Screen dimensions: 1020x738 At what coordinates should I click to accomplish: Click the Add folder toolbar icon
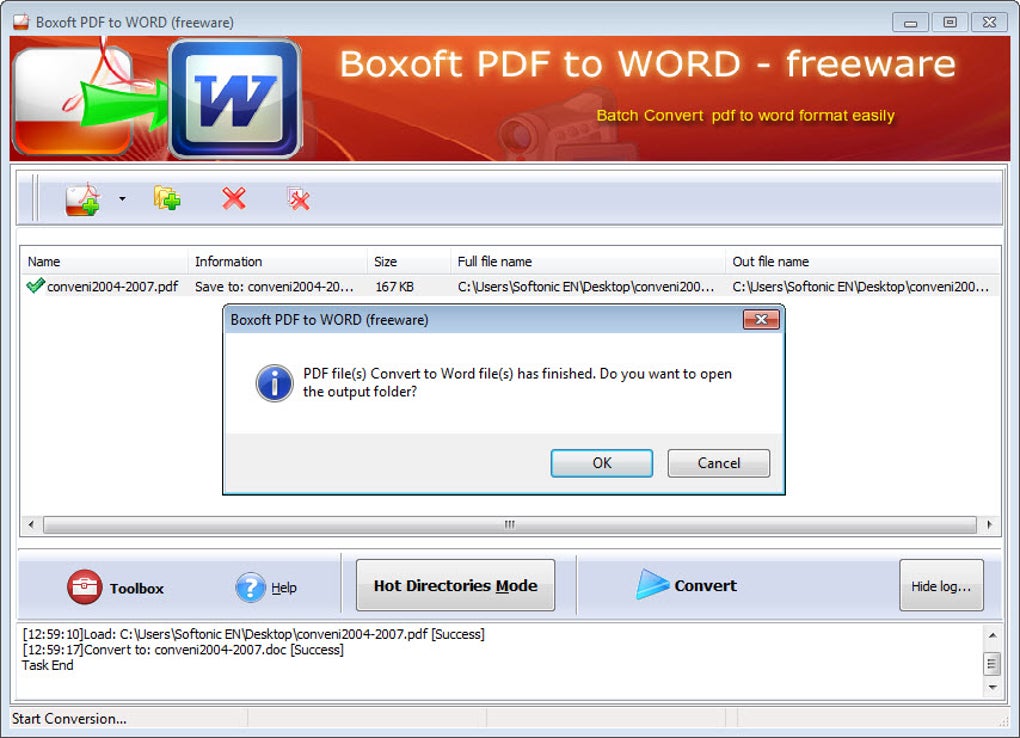coord(167,198)
